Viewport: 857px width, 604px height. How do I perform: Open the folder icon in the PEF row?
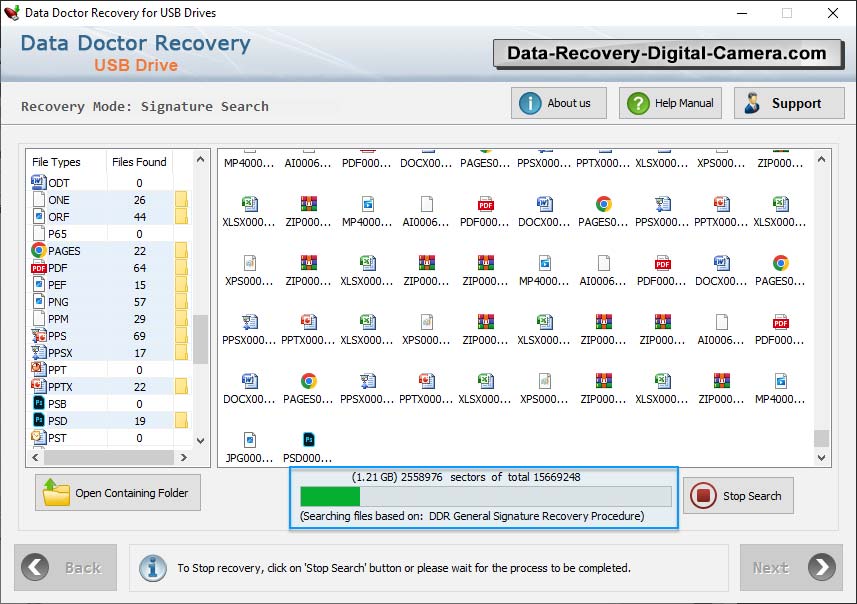click(181, 285)
